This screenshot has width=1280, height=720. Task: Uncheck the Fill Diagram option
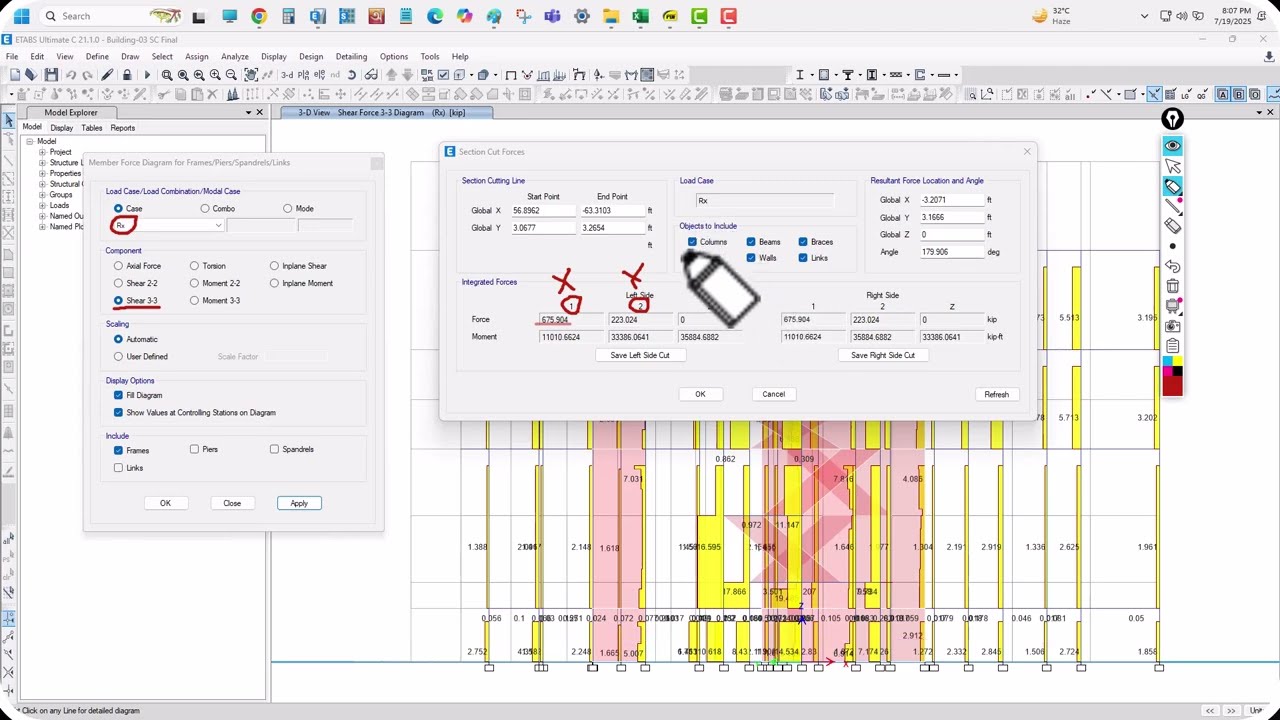(118, 395)
